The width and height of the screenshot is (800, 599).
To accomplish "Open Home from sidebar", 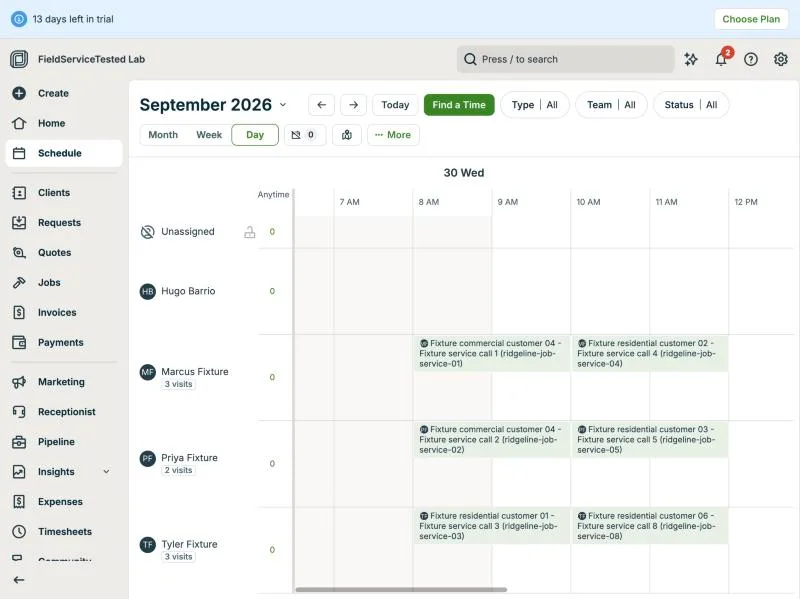I will point(51,123).
